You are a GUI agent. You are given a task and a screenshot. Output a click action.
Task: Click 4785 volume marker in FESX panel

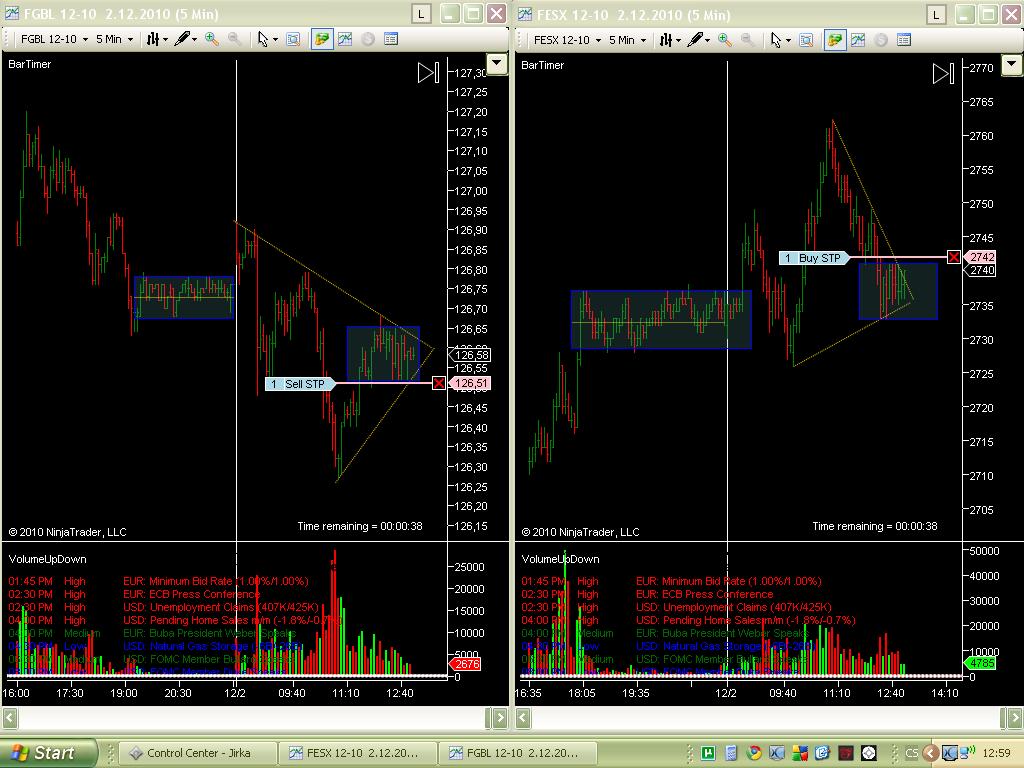[x=980, y=663]
